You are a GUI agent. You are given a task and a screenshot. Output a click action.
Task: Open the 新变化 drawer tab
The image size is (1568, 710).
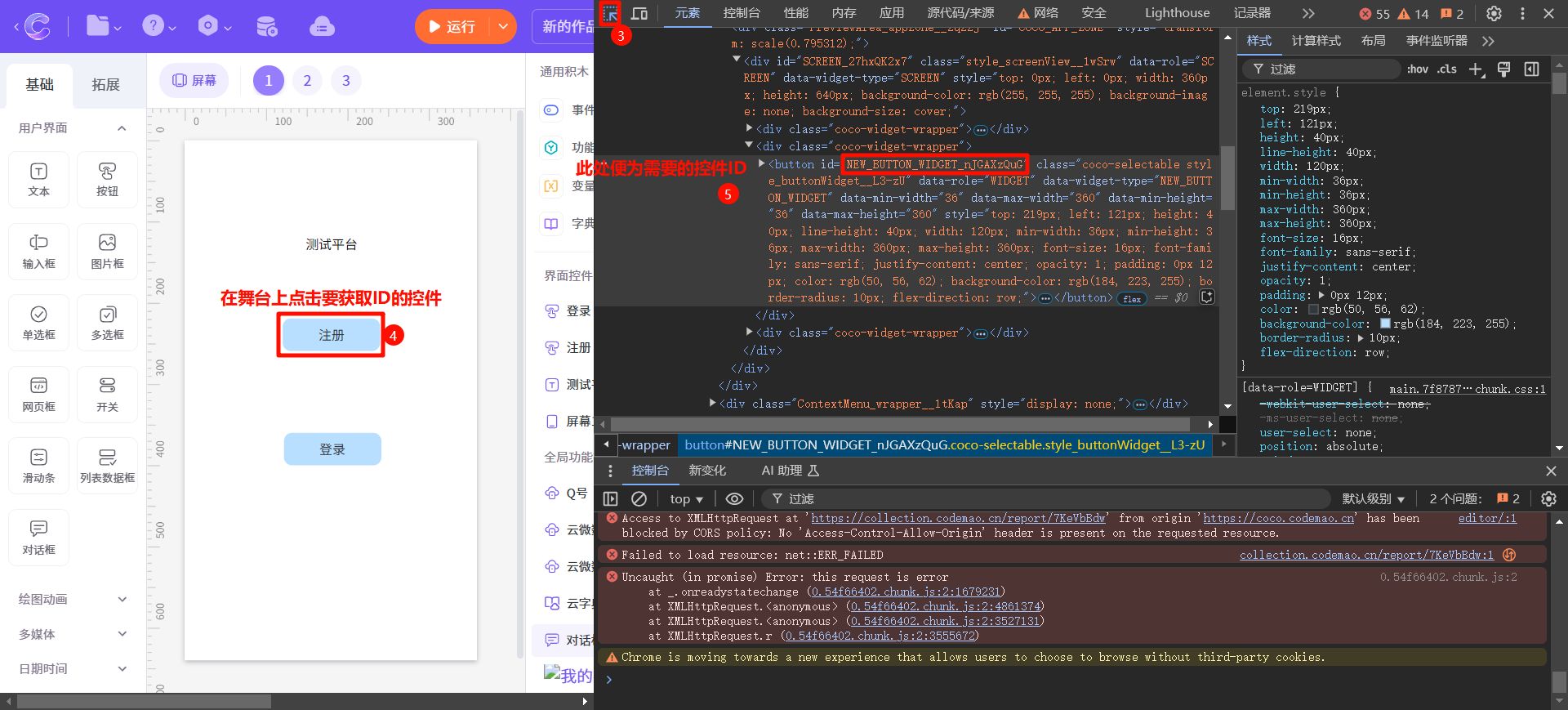point(707,471)
